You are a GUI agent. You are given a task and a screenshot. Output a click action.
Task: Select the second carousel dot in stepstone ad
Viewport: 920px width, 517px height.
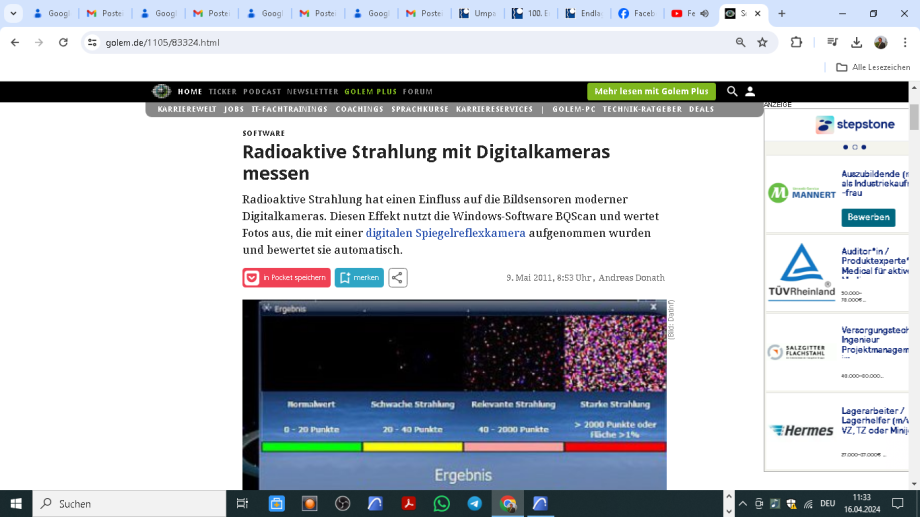pyautogui.click(x=855, y=147)
